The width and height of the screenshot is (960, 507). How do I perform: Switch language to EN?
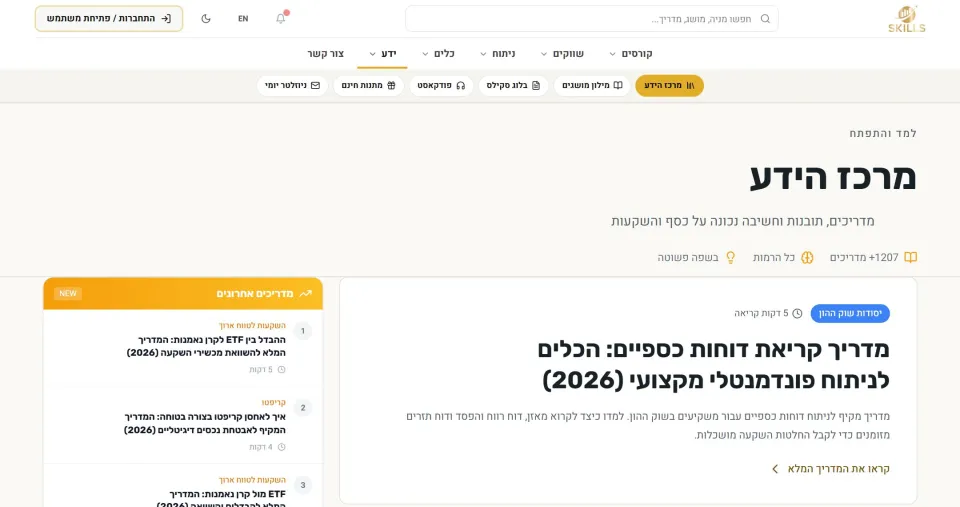point(243,19)
